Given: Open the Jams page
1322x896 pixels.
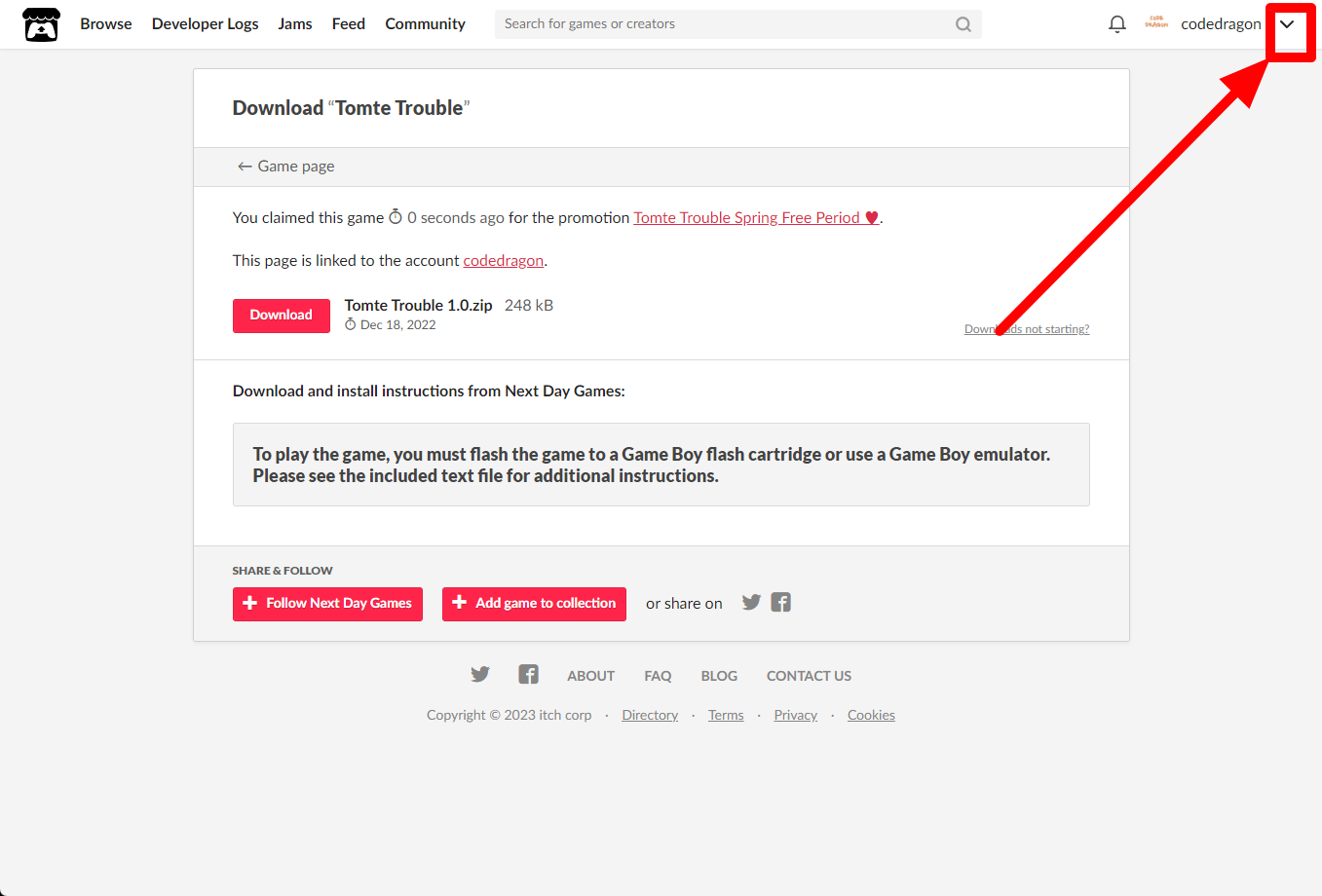Looking at the screenshot, I should (x=295, y=24).
